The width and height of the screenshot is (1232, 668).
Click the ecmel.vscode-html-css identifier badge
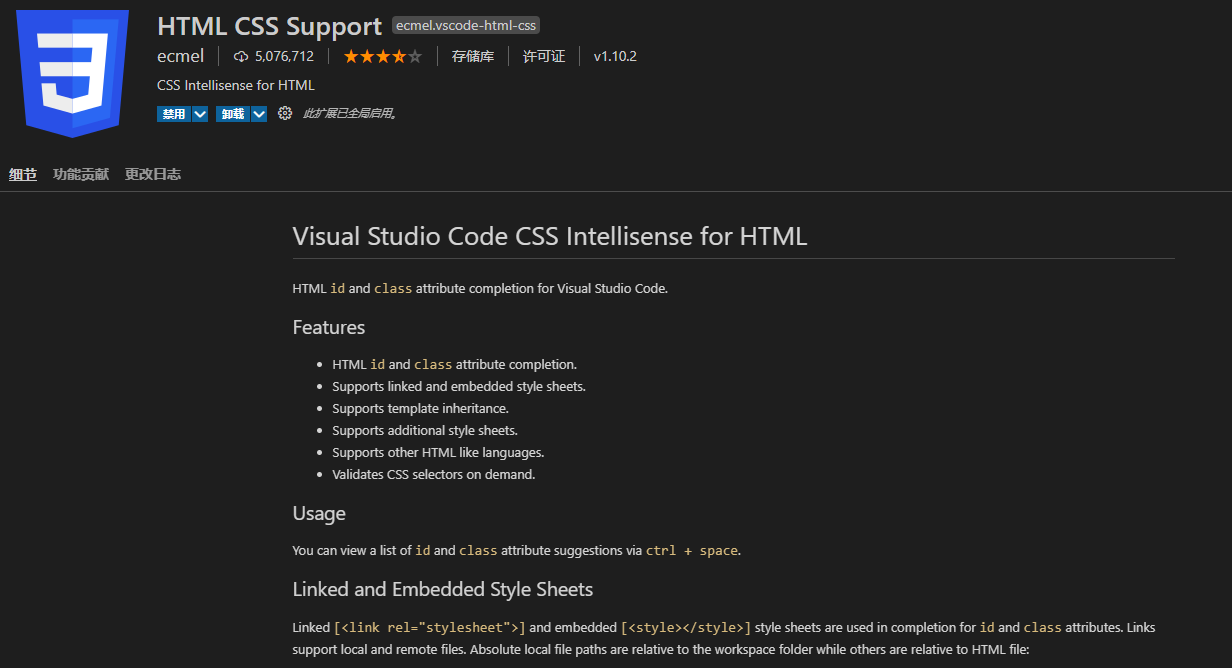pos(466,26)
